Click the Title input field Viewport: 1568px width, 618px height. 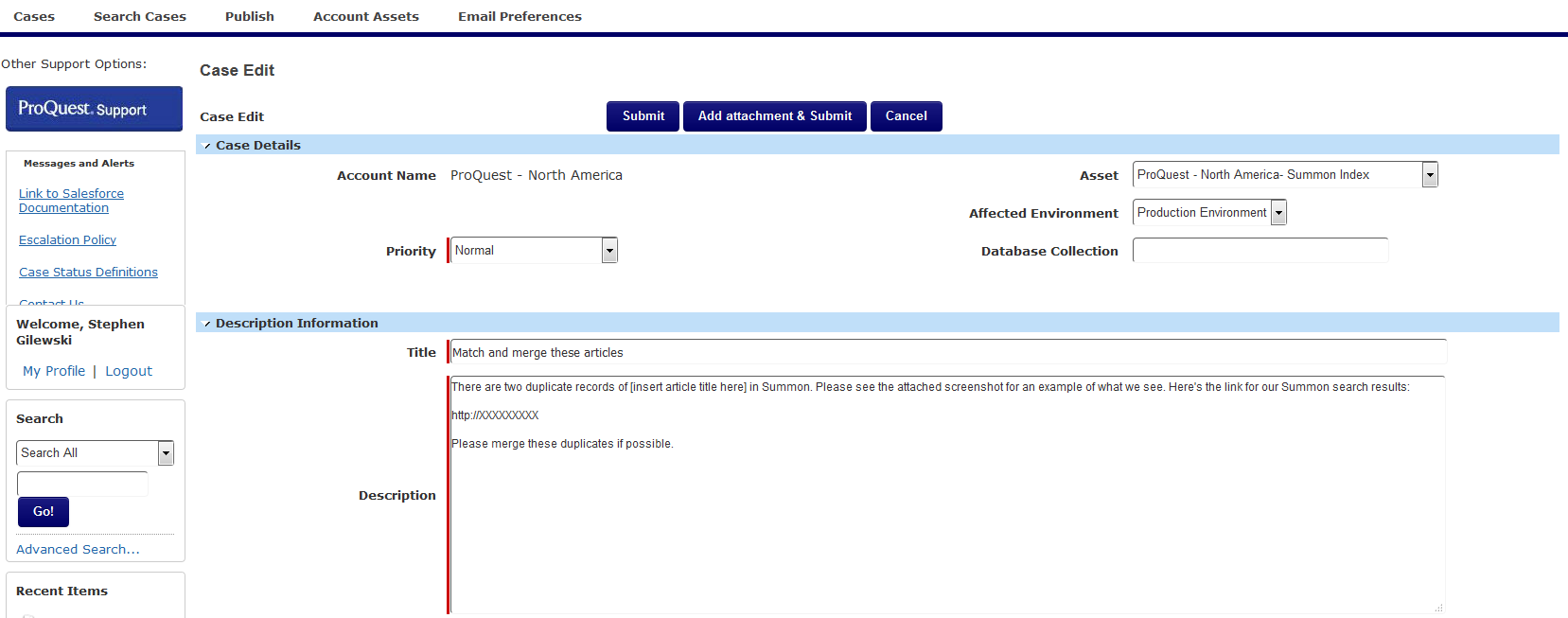(948, 352)
